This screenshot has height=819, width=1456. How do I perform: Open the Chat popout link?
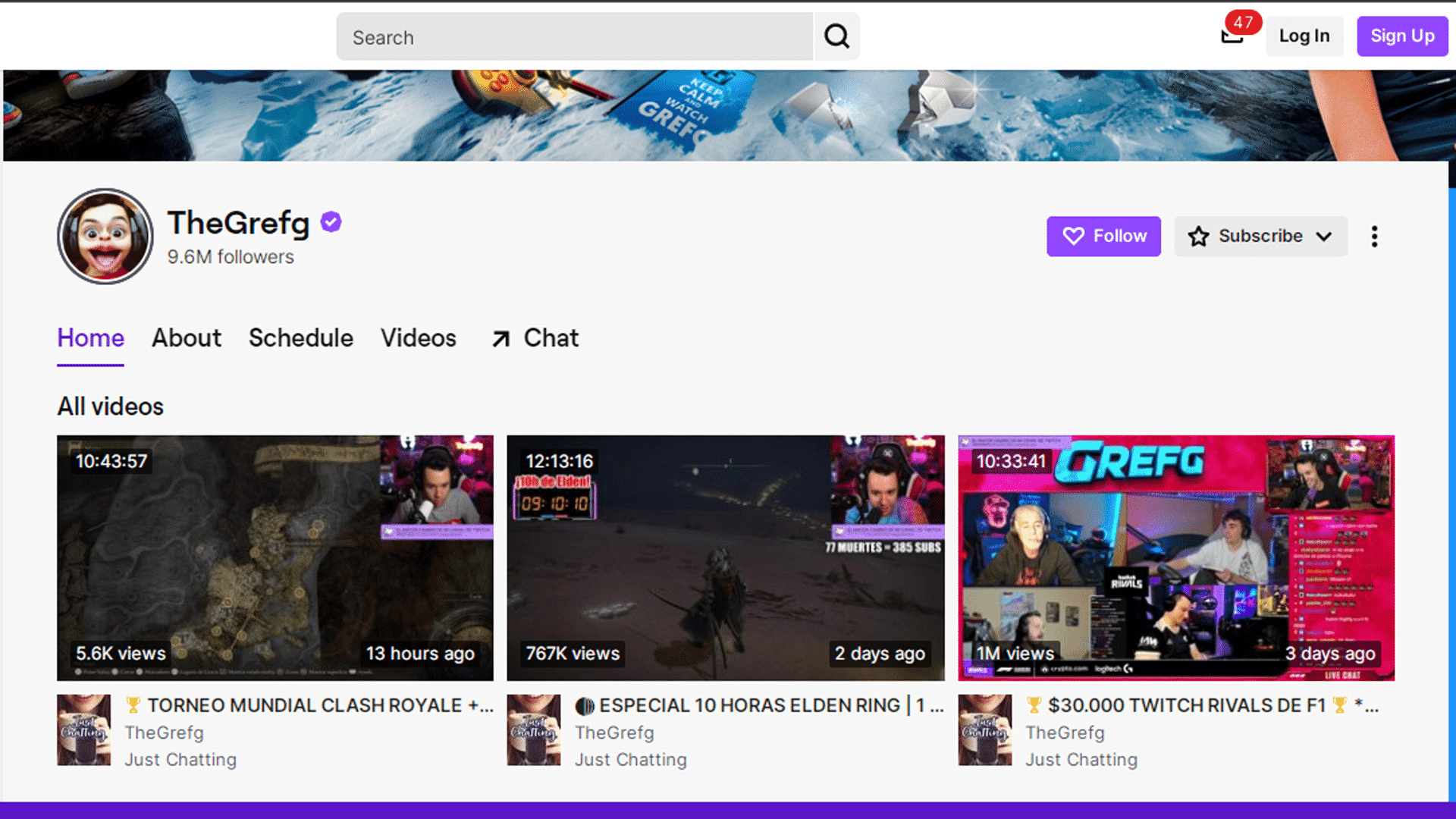(x=535, y=338)
